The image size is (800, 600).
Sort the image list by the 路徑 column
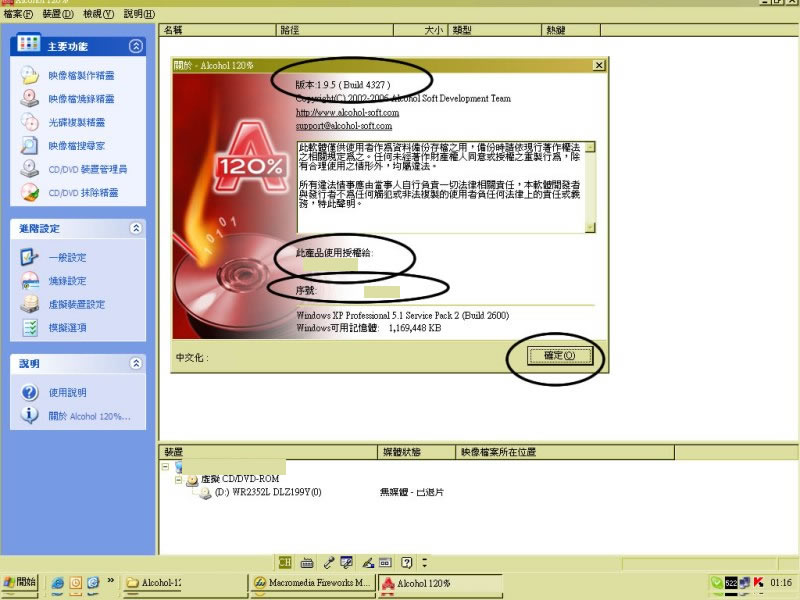tap(335, 30)
